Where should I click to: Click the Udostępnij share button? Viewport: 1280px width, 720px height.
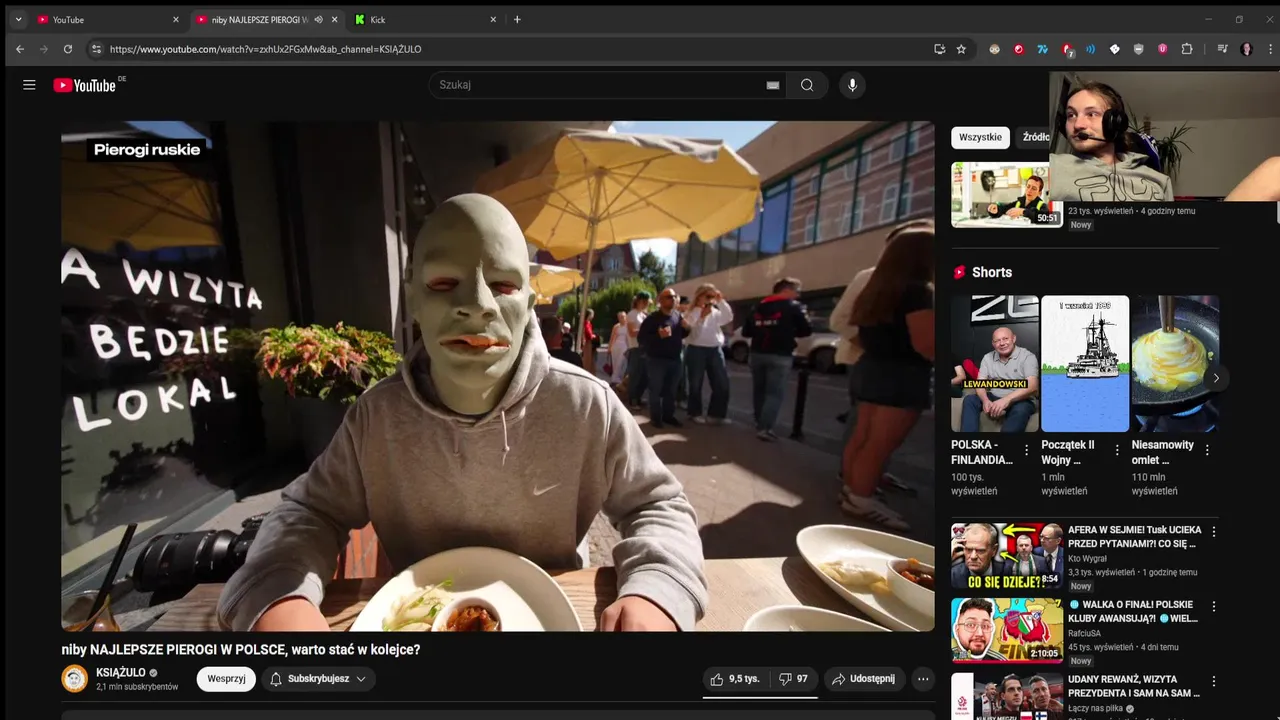click(864, 679)
